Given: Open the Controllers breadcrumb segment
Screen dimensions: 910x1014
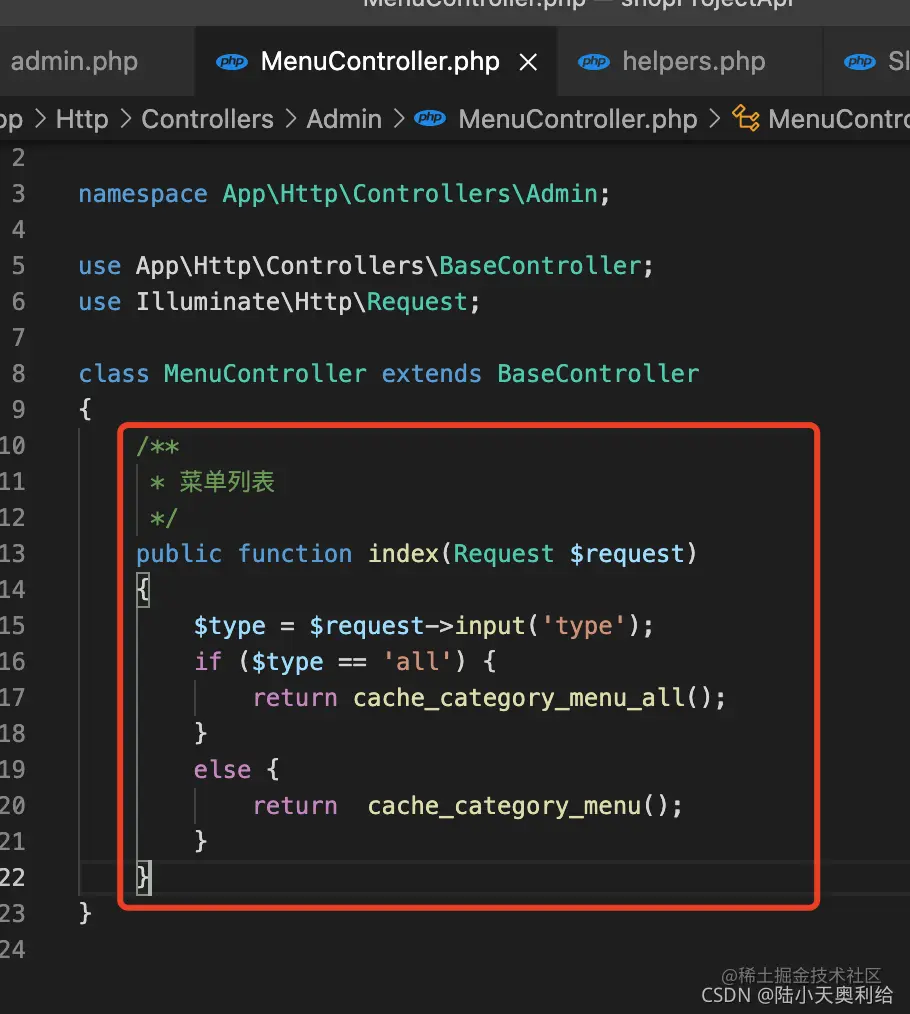Looking at the screenshot, I should click(208, 119).
